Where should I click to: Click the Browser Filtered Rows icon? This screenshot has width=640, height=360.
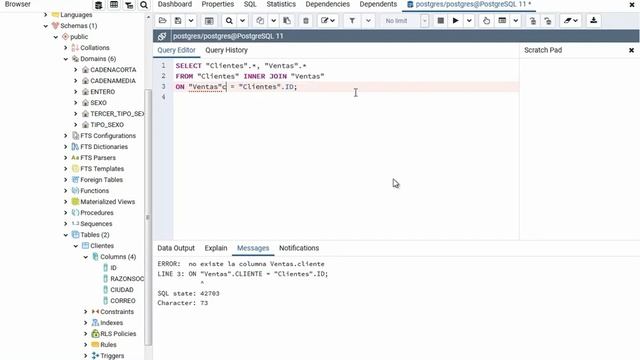pyautogui.click(x=129, y=5)
